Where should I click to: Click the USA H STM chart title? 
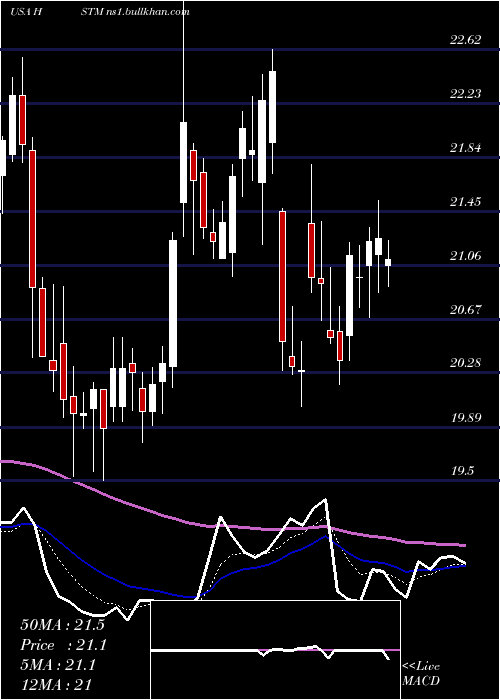click(x=100, y=11)
